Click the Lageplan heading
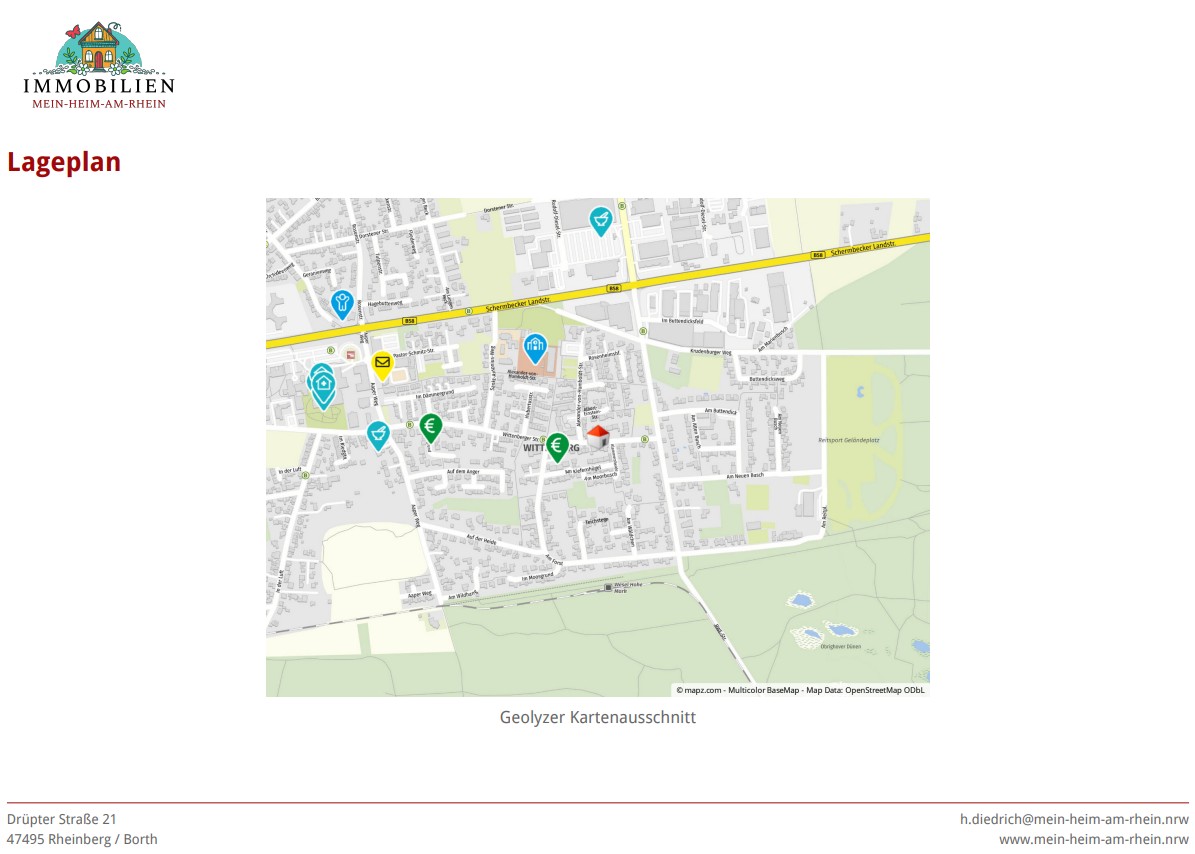The height and width of the screenshot is (854, 1195). tap(64, 162)
